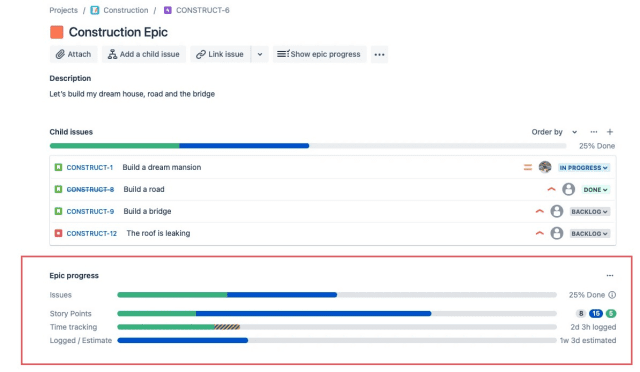Click the info icon next to 25% Done

[x=612, y=295]
